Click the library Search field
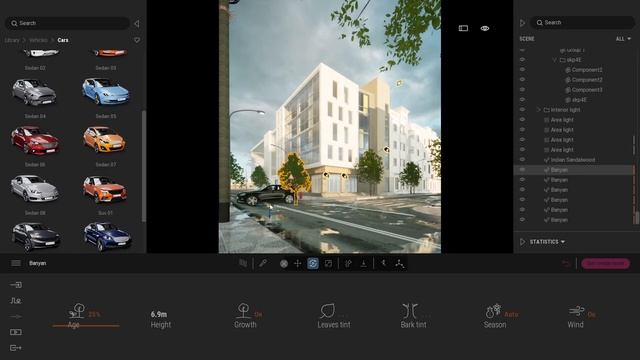 point(67,23)
